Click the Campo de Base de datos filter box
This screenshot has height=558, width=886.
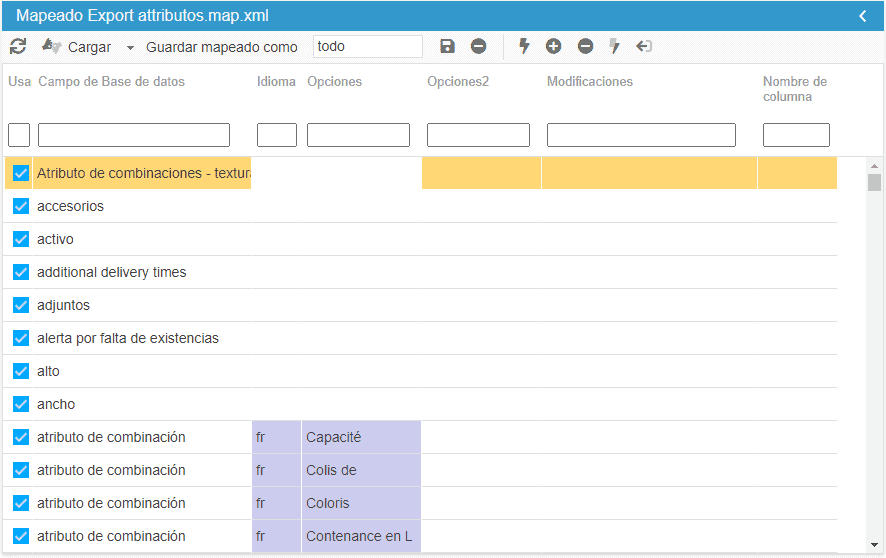tap(134, 135)
